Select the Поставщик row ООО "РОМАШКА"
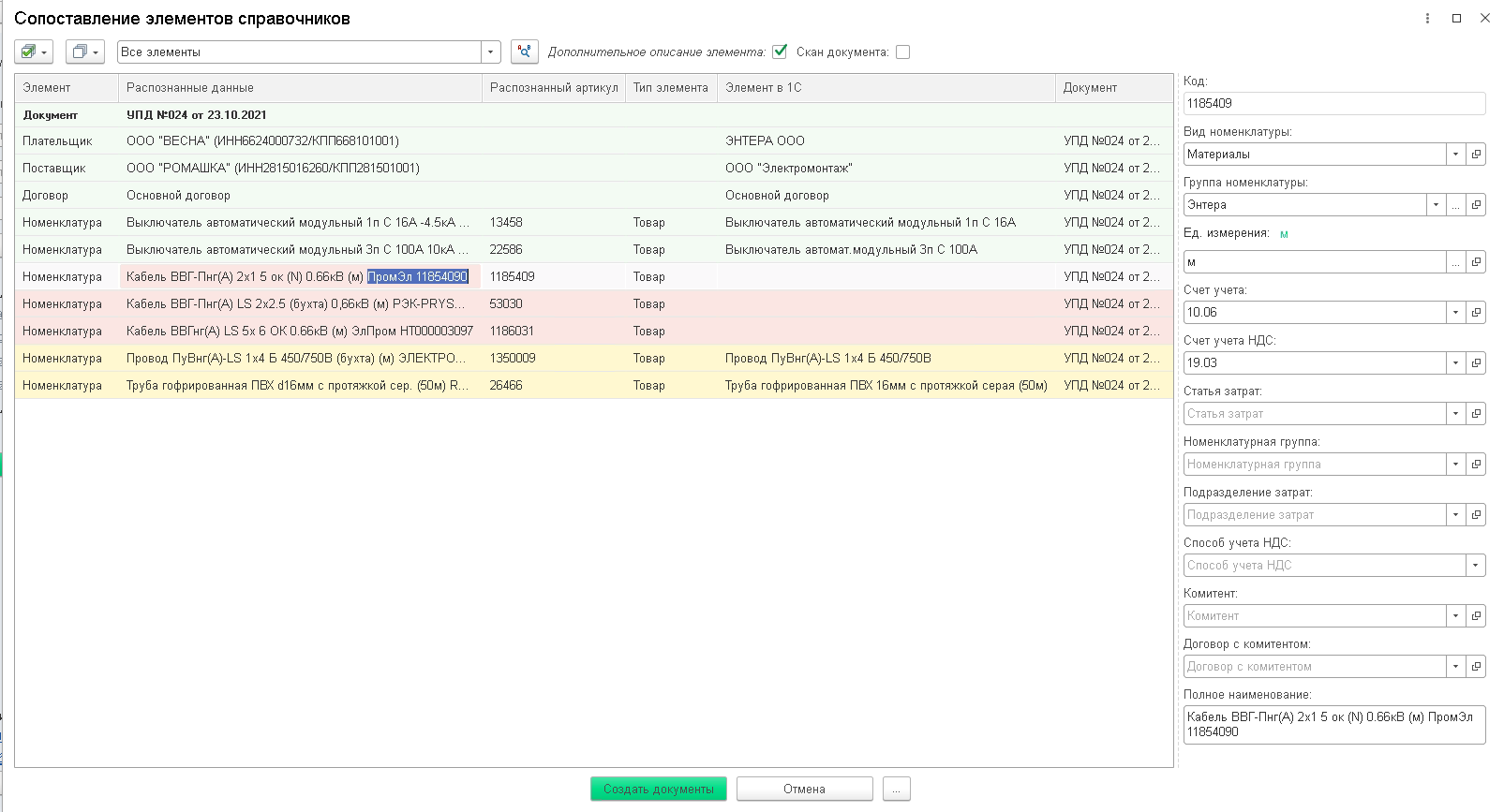 point(594,169)
